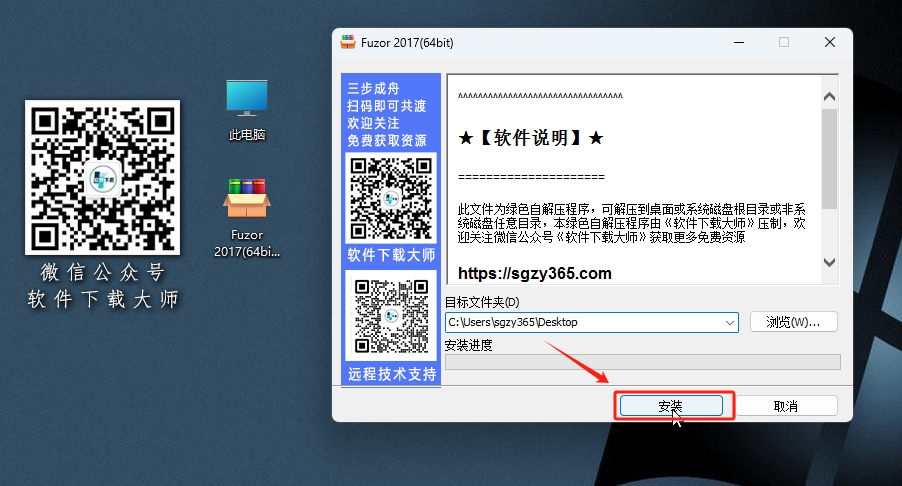Screen dimensions: 902x486
Task: Click the lower QR code above 远程技术支持
Action: 391,316
